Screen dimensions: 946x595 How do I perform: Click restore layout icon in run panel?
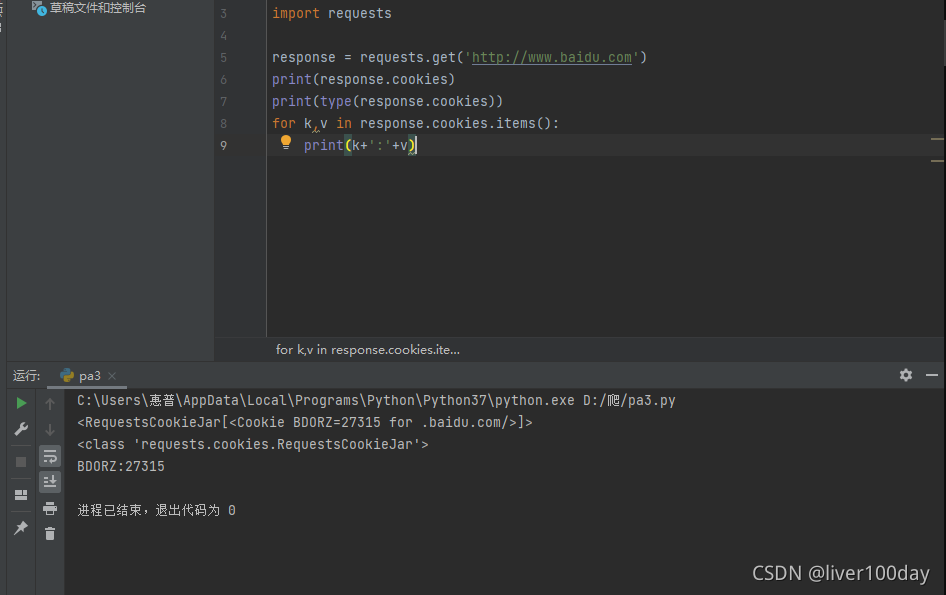tap(21, 495)
